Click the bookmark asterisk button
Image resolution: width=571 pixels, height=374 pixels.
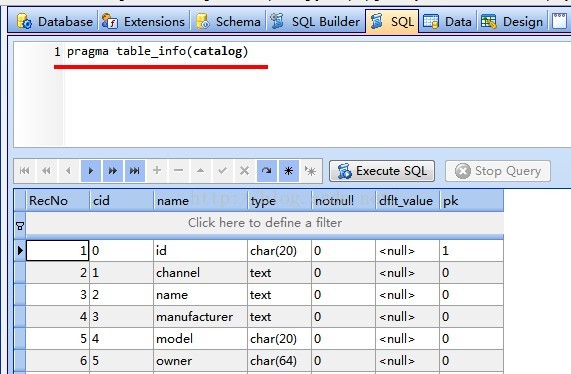point(289,170)
